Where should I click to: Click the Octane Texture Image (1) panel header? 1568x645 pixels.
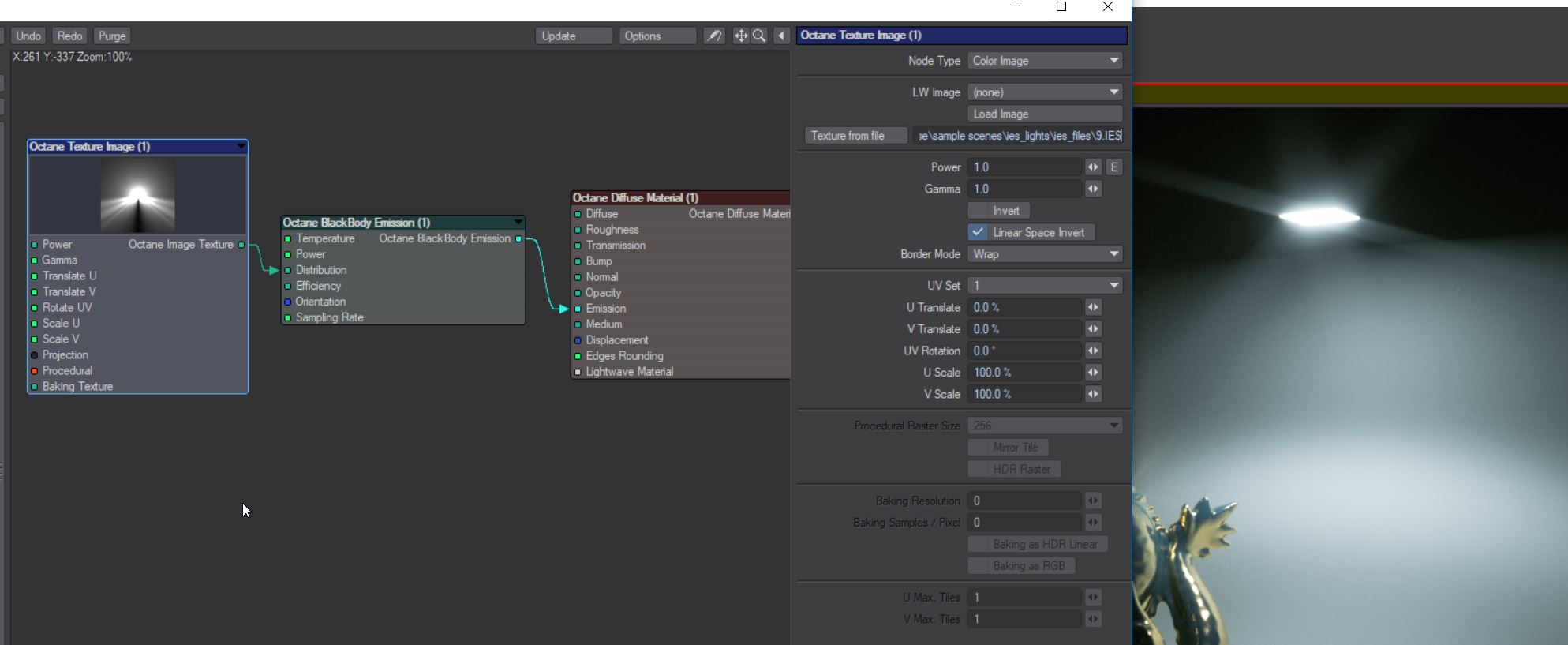(961, 36)
